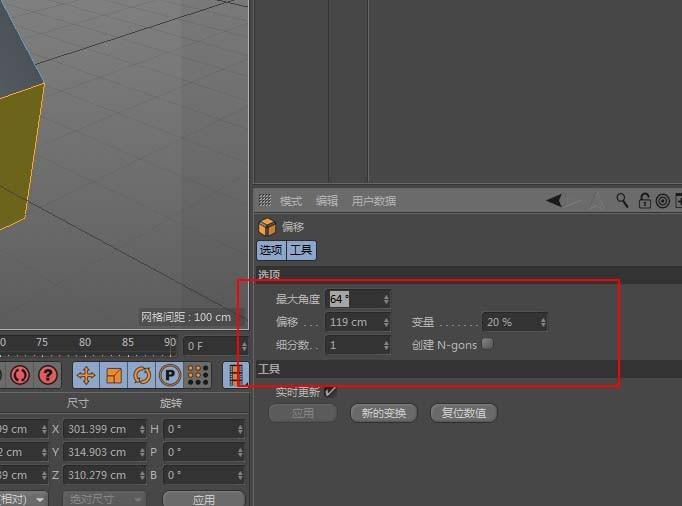Click stepper arrows on rotation B field

(x=240, y=475)
